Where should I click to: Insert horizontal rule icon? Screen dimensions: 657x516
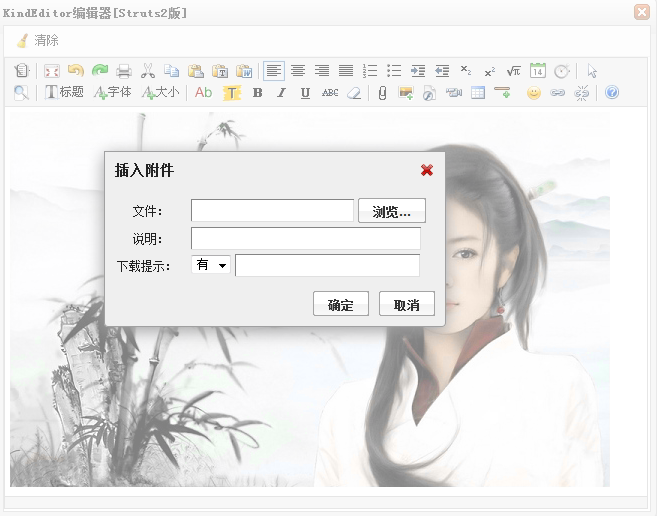(502, 92)
